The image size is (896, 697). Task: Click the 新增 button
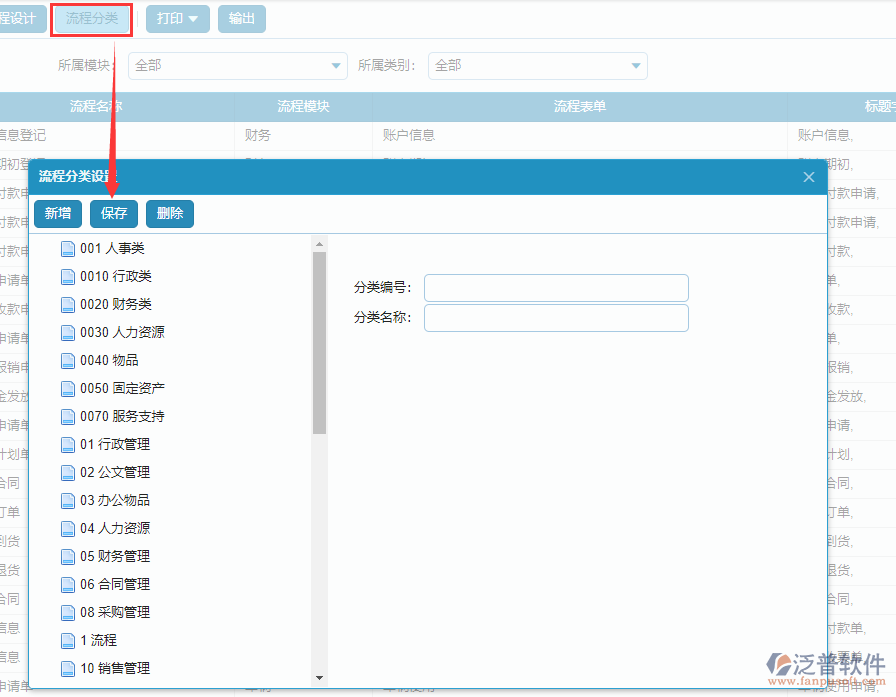pyautogui.click(x=57, y=213)
